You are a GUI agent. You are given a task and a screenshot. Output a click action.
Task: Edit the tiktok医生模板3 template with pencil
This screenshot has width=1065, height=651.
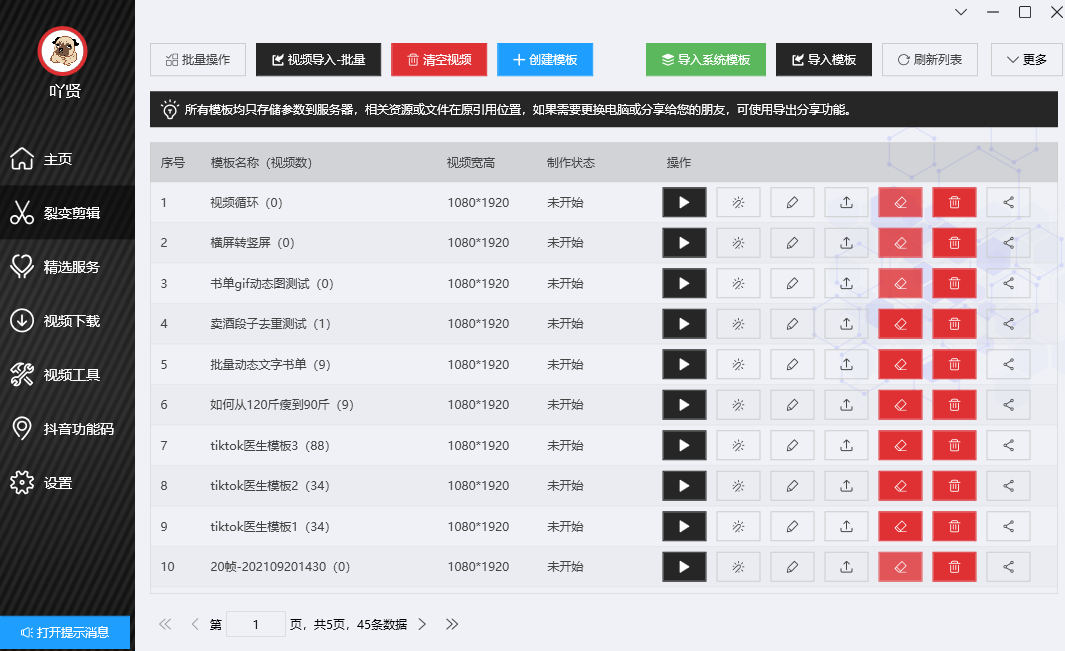pos(792,445)
